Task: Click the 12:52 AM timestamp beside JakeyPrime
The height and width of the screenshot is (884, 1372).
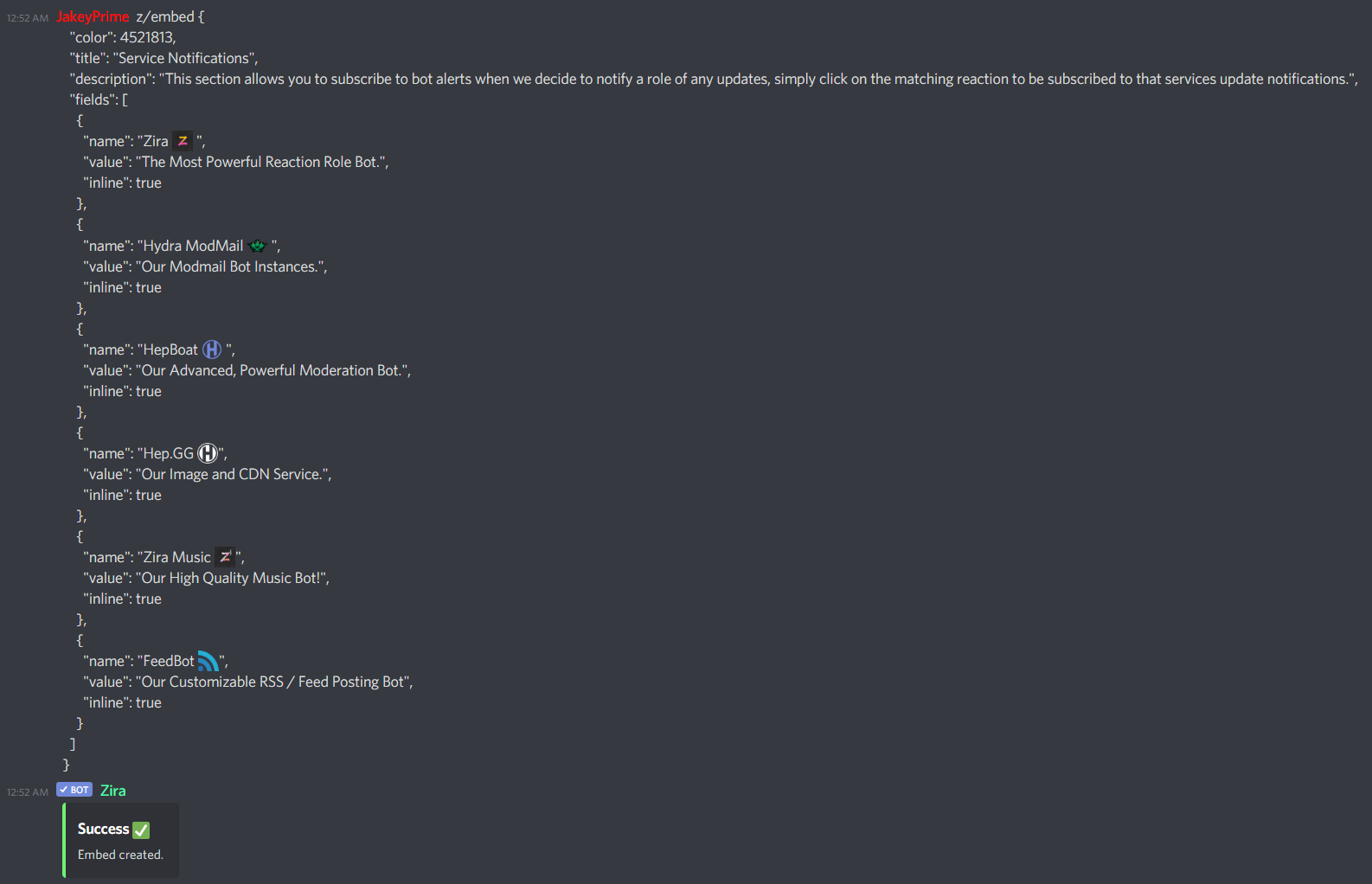Action: point(28,18)
